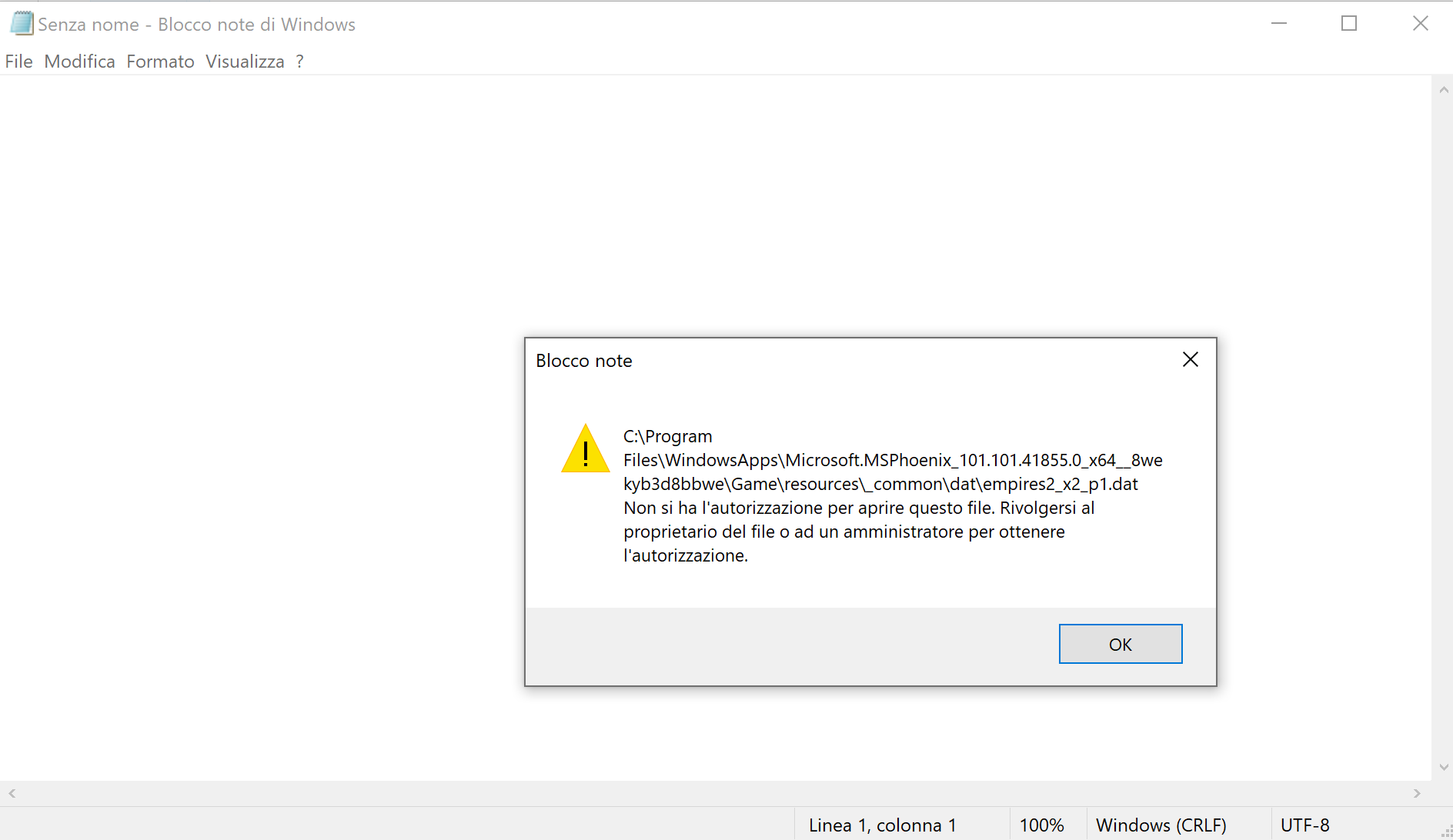
Task: Click the Notepad icon in title bar
Action: pyautogui.click(x=22, y=23)
